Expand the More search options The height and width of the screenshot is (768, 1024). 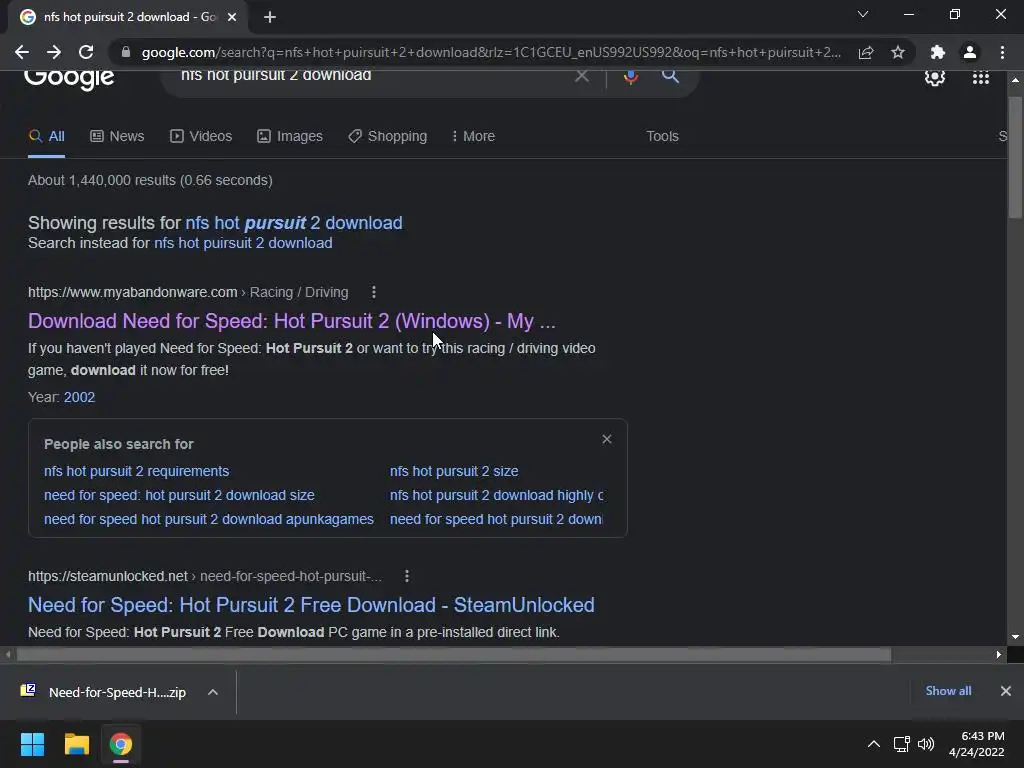coord(473,136)
